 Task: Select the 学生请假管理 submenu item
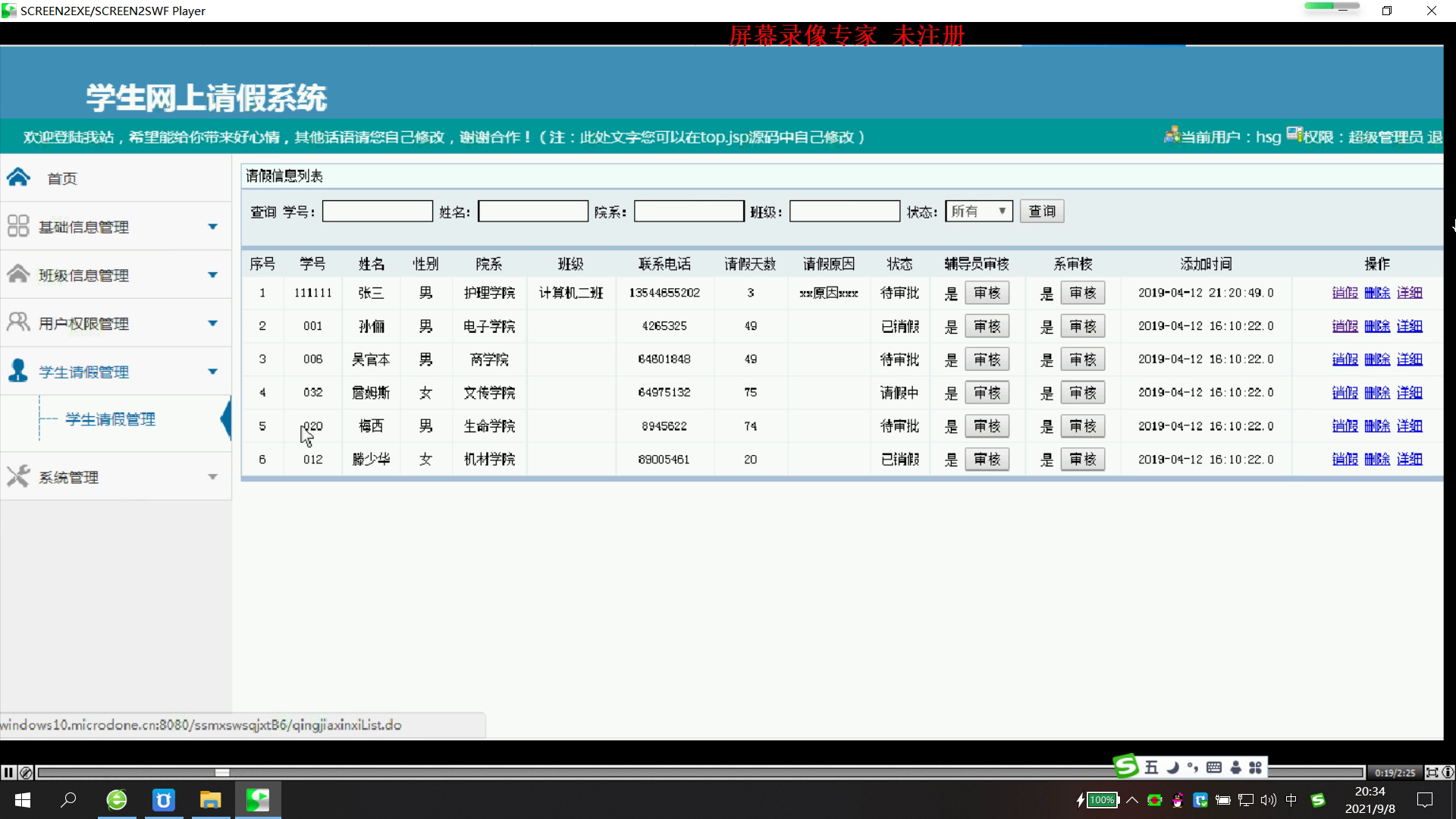pos(110,419)
